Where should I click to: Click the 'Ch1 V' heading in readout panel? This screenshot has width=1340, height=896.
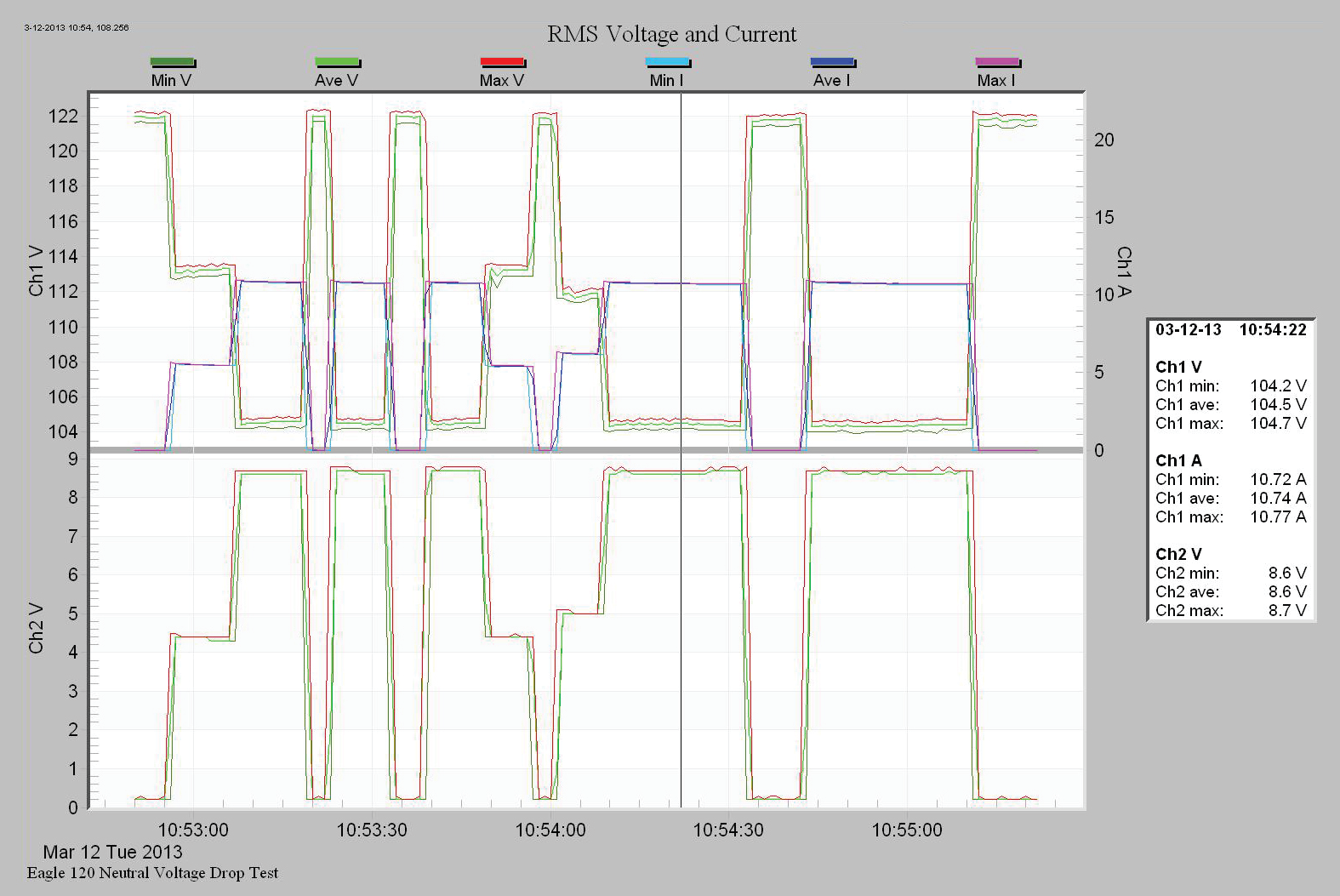coord(1178,367)
